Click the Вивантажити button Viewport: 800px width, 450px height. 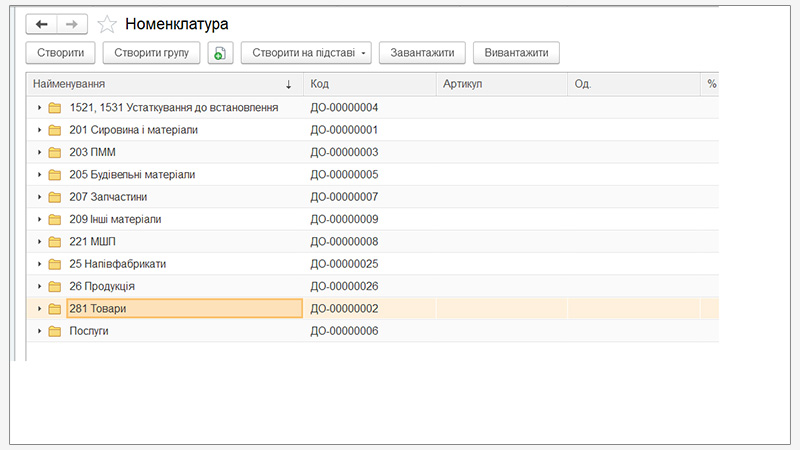point(516,53)
